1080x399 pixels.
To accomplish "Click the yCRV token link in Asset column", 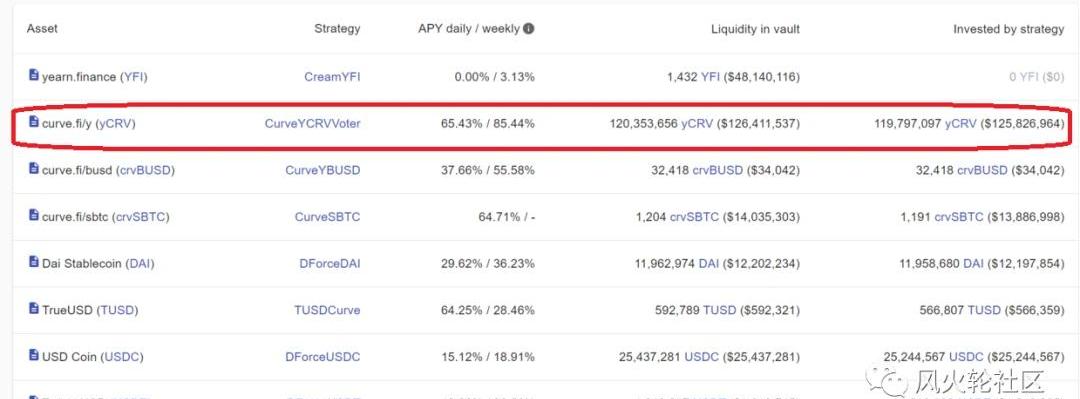I will tap(116, 123).
